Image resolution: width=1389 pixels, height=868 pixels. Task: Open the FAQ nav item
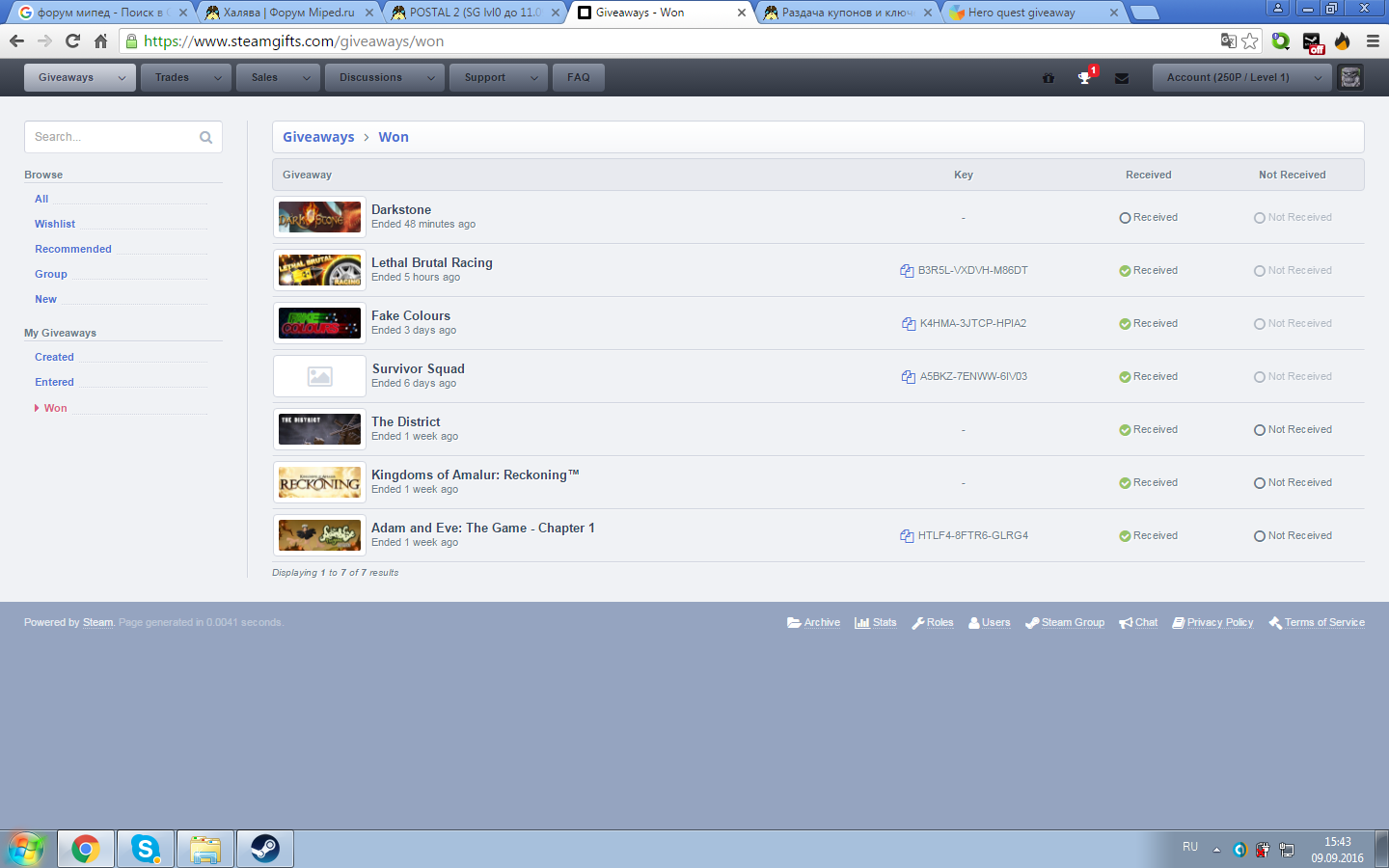click(579, 78)
